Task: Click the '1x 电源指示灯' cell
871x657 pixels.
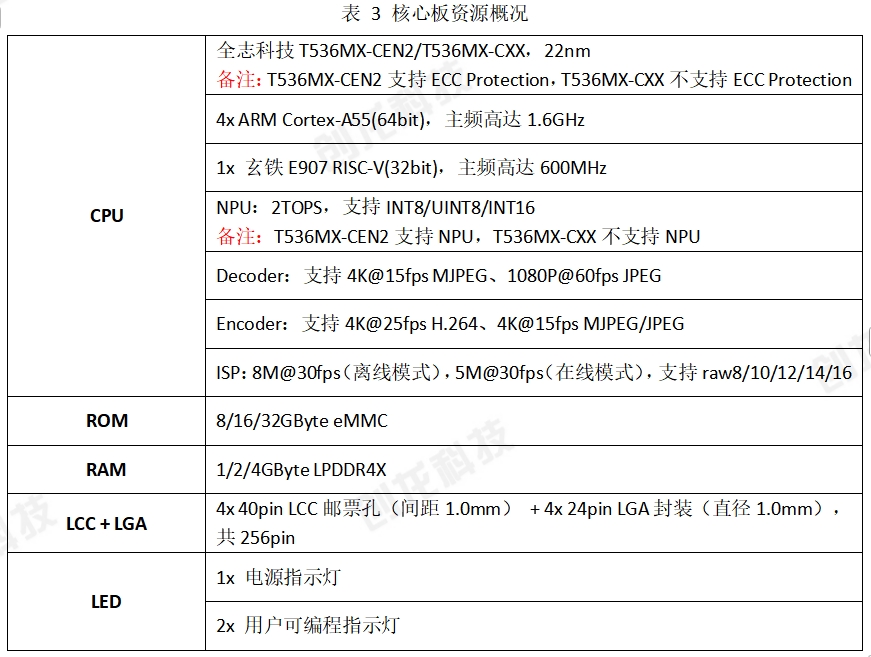Action: (x=534, y=578)
